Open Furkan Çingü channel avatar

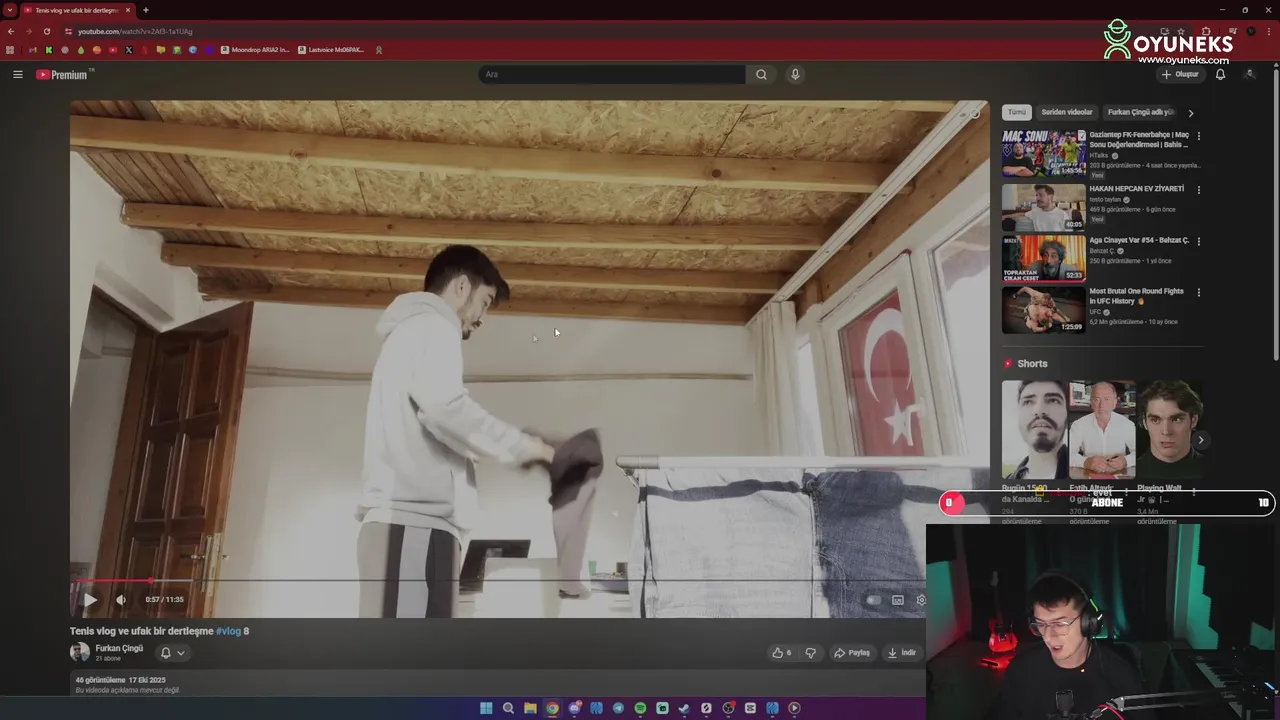tap(79, 652)
